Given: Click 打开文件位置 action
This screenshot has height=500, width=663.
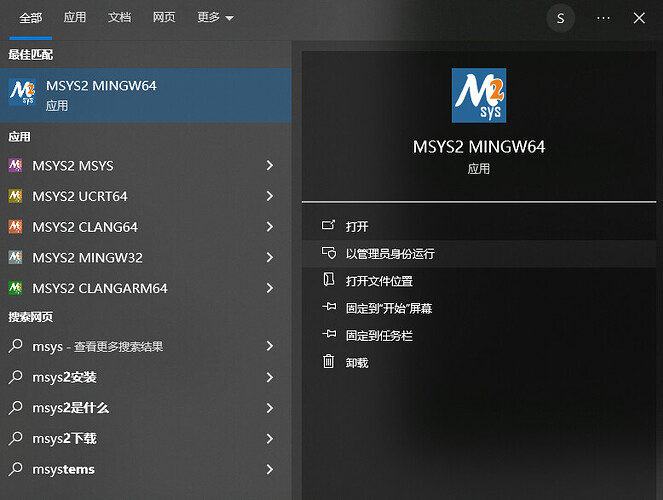Looking at the screenshot, I should coord(379,281).
